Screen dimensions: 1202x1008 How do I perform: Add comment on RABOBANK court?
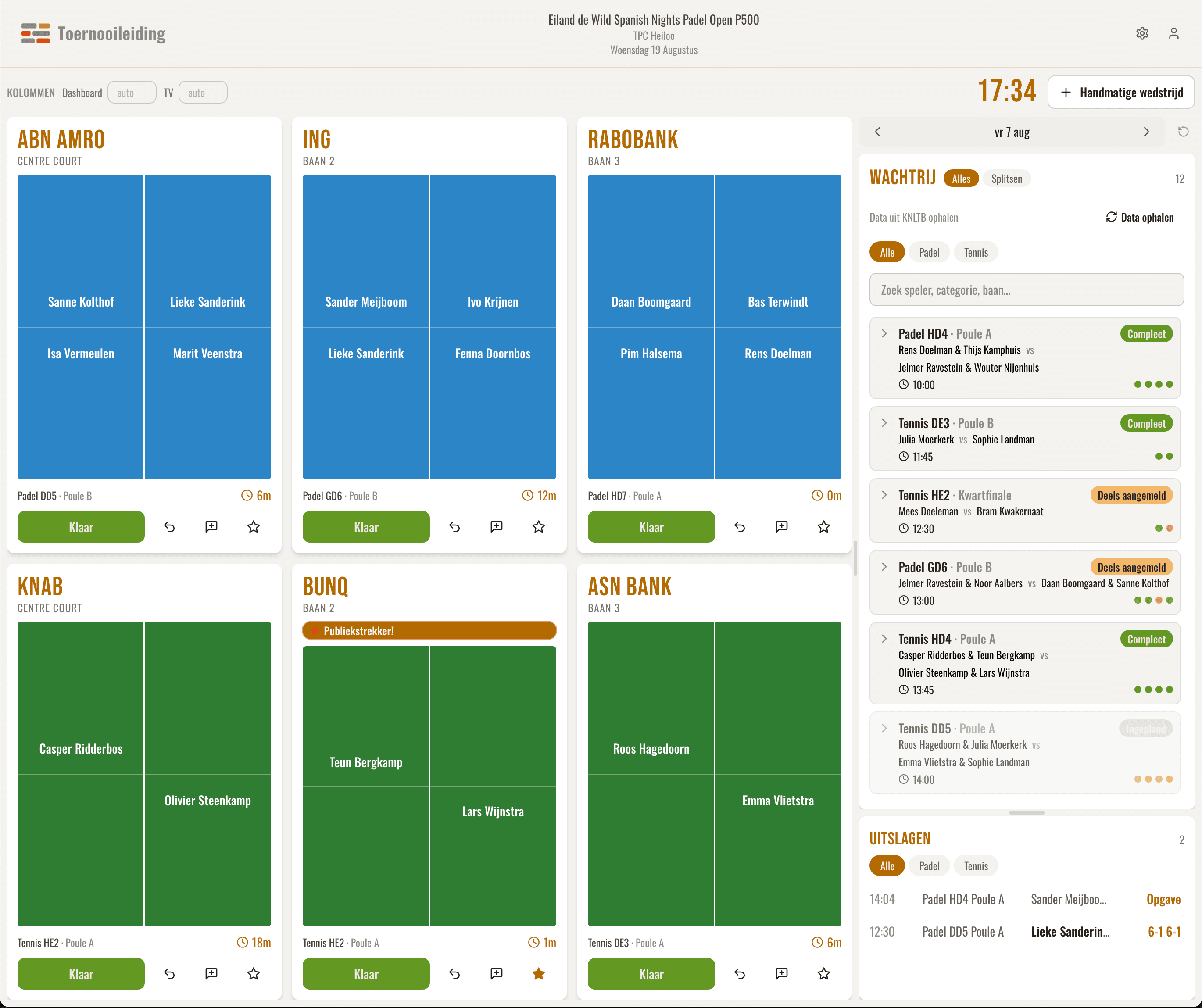781,527
